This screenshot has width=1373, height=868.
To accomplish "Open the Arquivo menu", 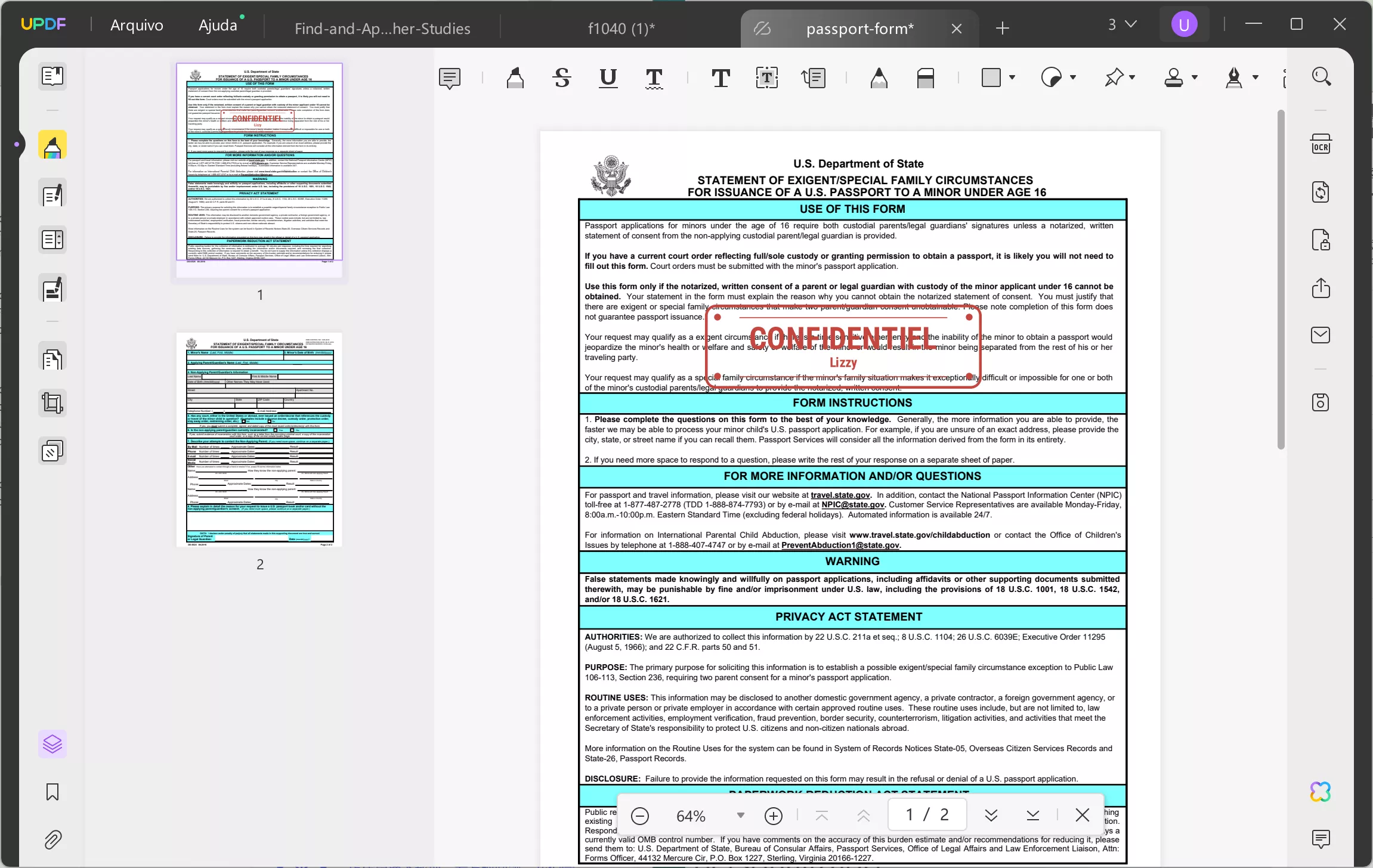I will [x=136, y=25].
